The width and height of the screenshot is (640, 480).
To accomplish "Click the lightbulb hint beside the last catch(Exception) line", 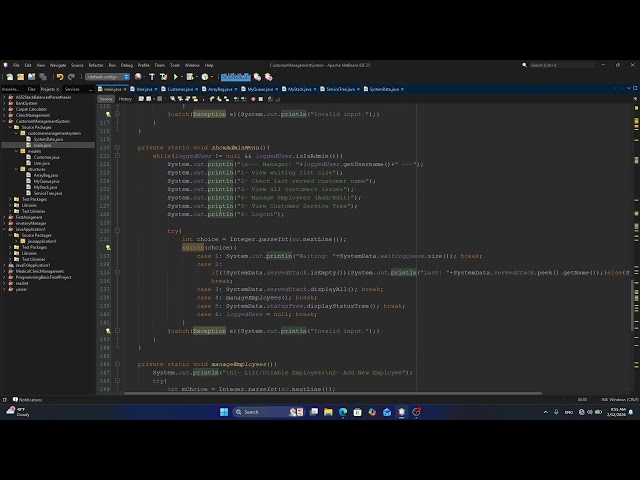I will 108,331.
